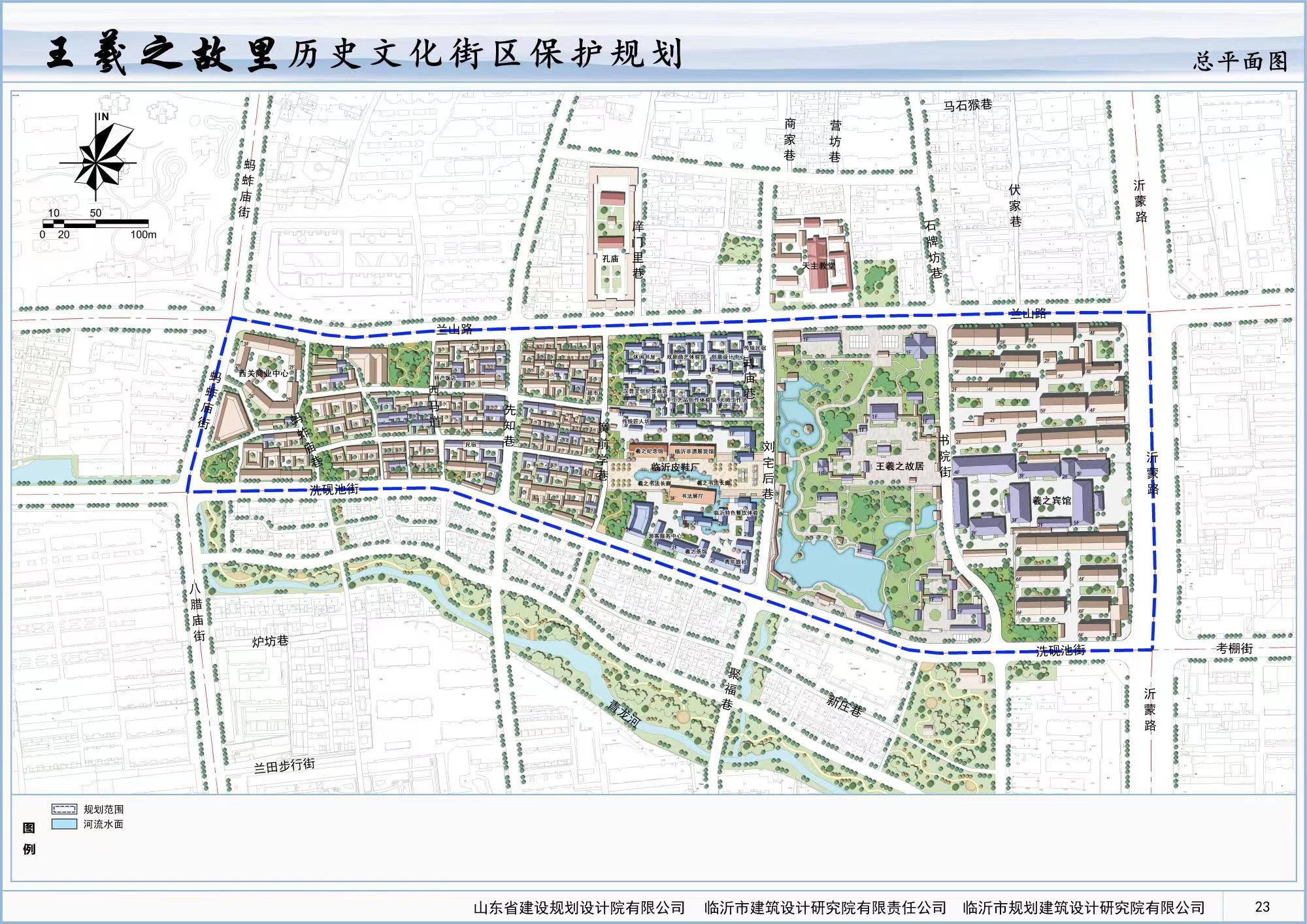
Task: Click the 考棚街 street label at right
Action: click(x=1234, y=648)
